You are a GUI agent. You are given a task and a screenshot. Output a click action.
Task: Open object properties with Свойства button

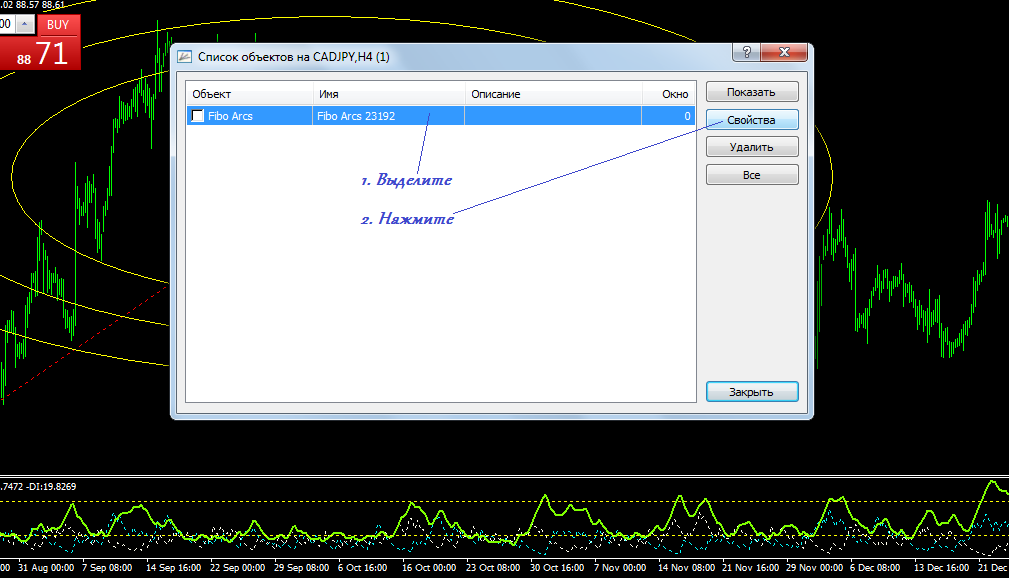coord(752,120)
